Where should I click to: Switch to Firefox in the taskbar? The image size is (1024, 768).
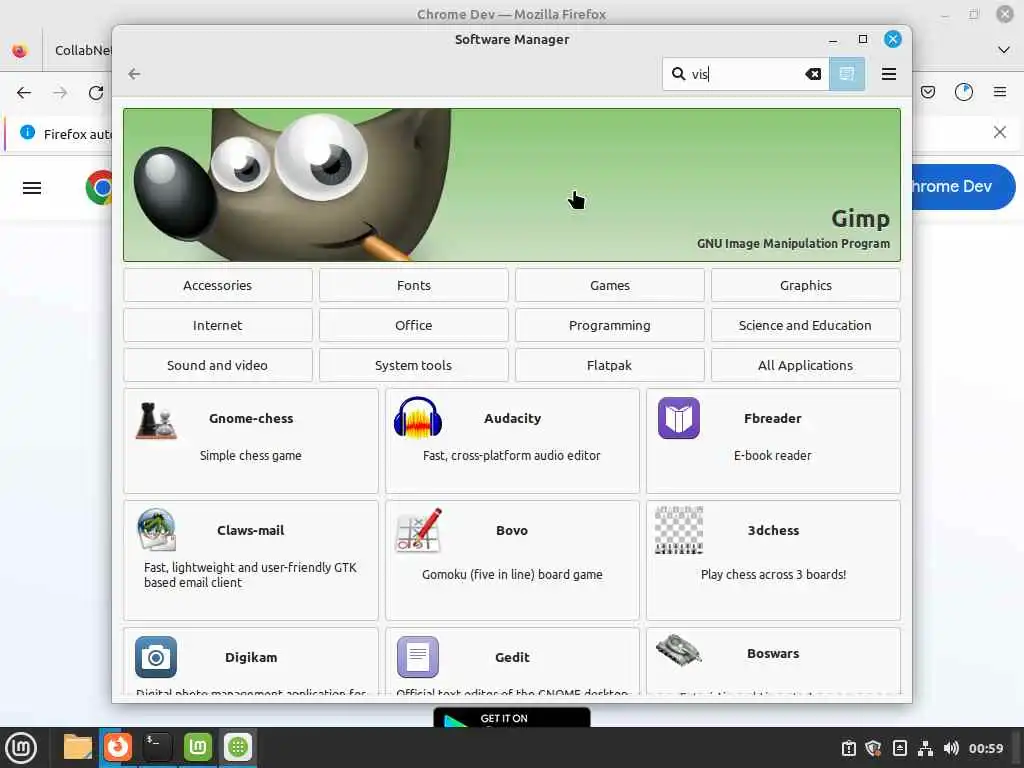click(118, 747)
